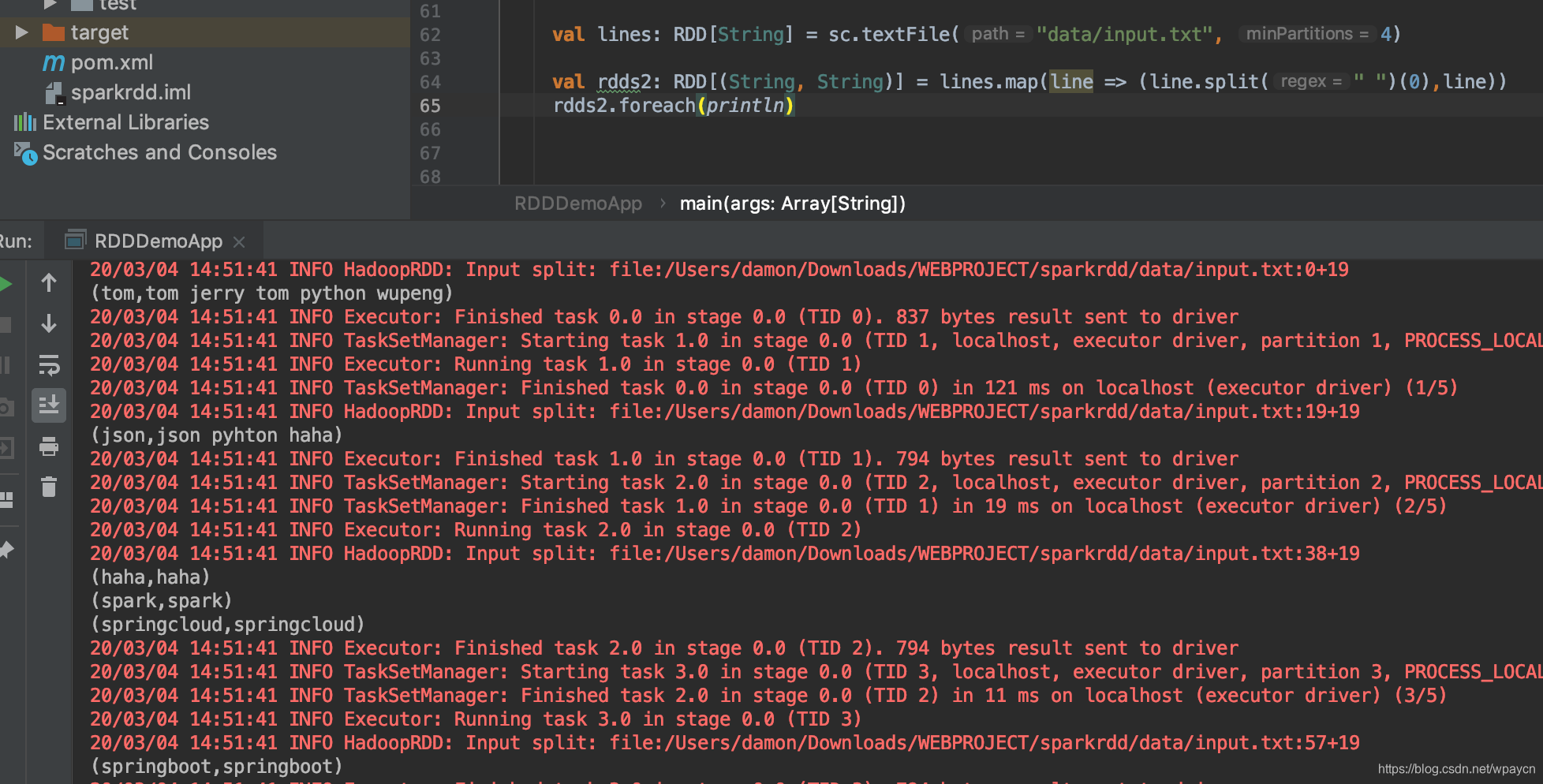1543x784 pixels.
Task: Close the RDDDemoApp run tab
Action: (239, 242)
